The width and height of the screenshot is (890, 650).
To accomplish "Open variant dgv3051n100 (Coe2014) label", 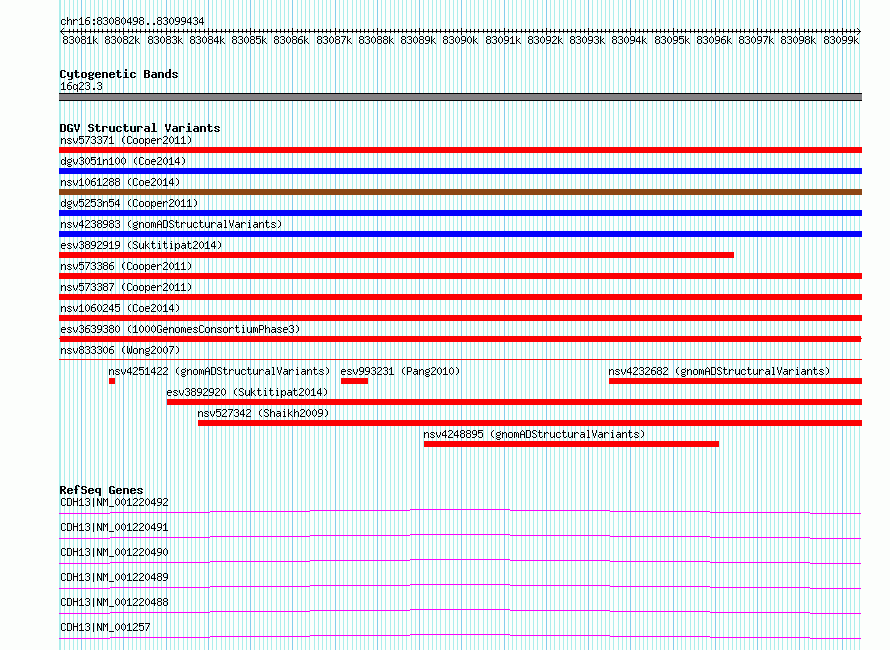I will click(123, 161).
